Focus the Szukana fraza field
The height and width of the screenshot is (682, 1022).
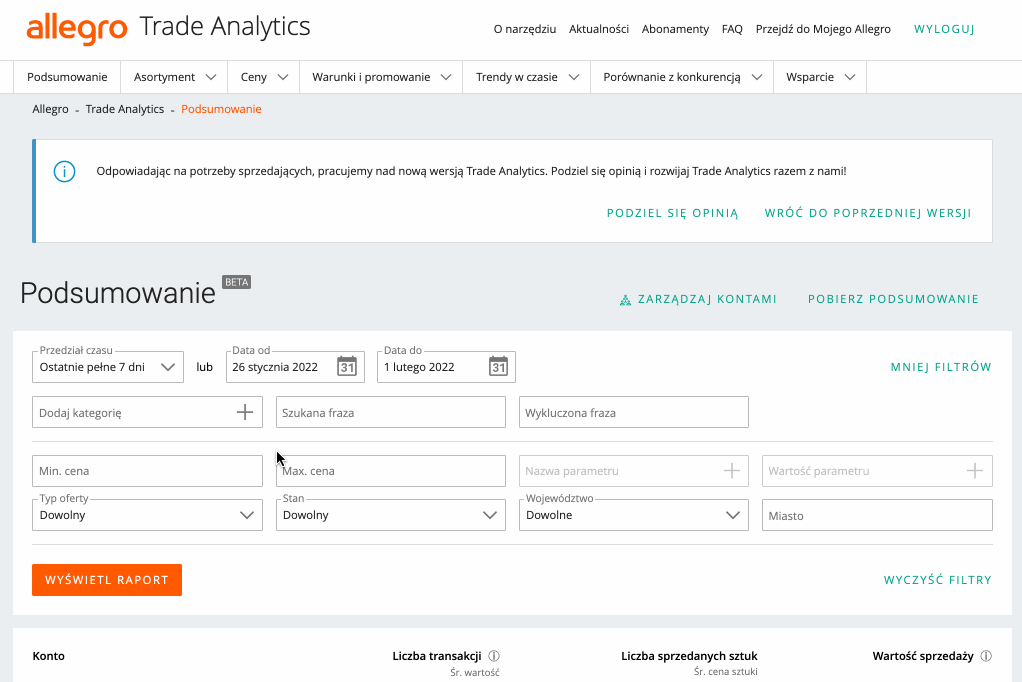click(x=390, y=412)
